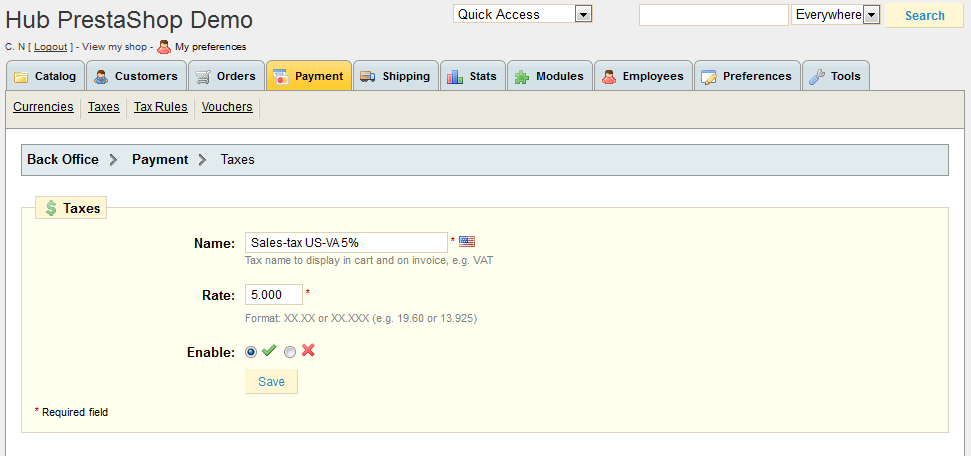Open the Everywhere search scope dropdown
The height and width of the screenshot is (456, 971).
[x=870, y=15]
